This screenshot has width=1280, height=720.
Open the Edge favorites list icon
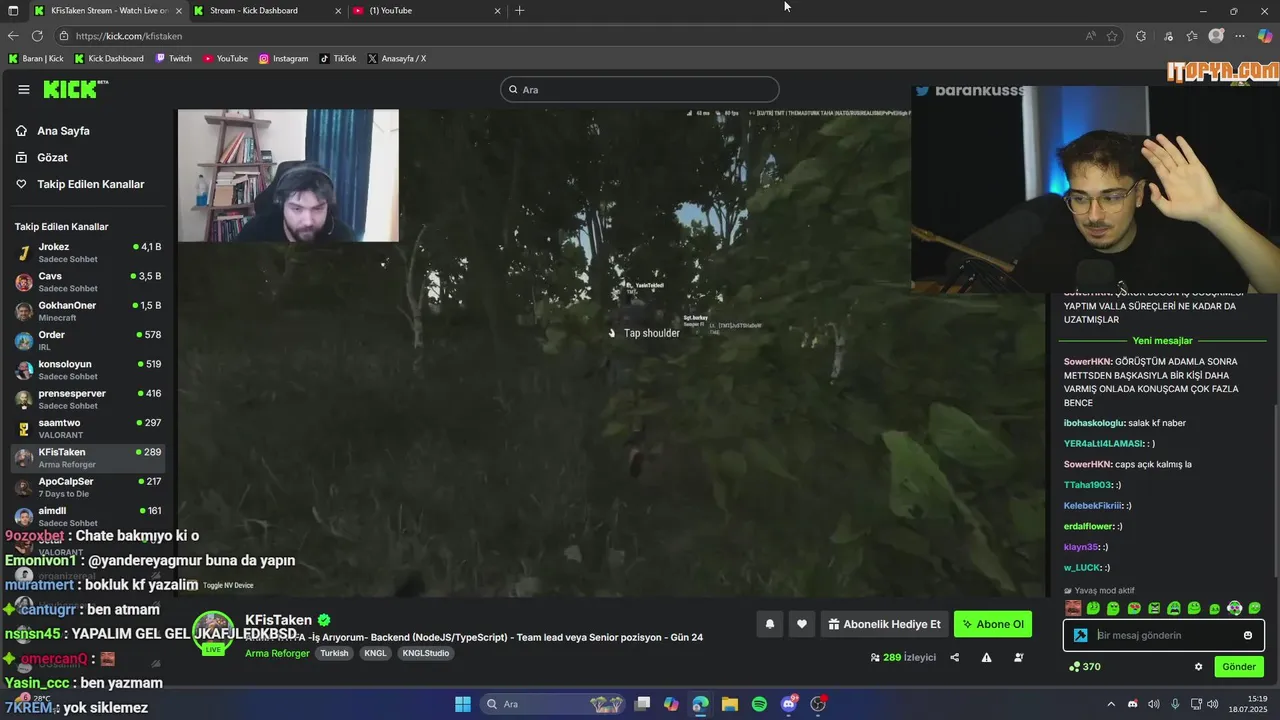click(1192, 36)
